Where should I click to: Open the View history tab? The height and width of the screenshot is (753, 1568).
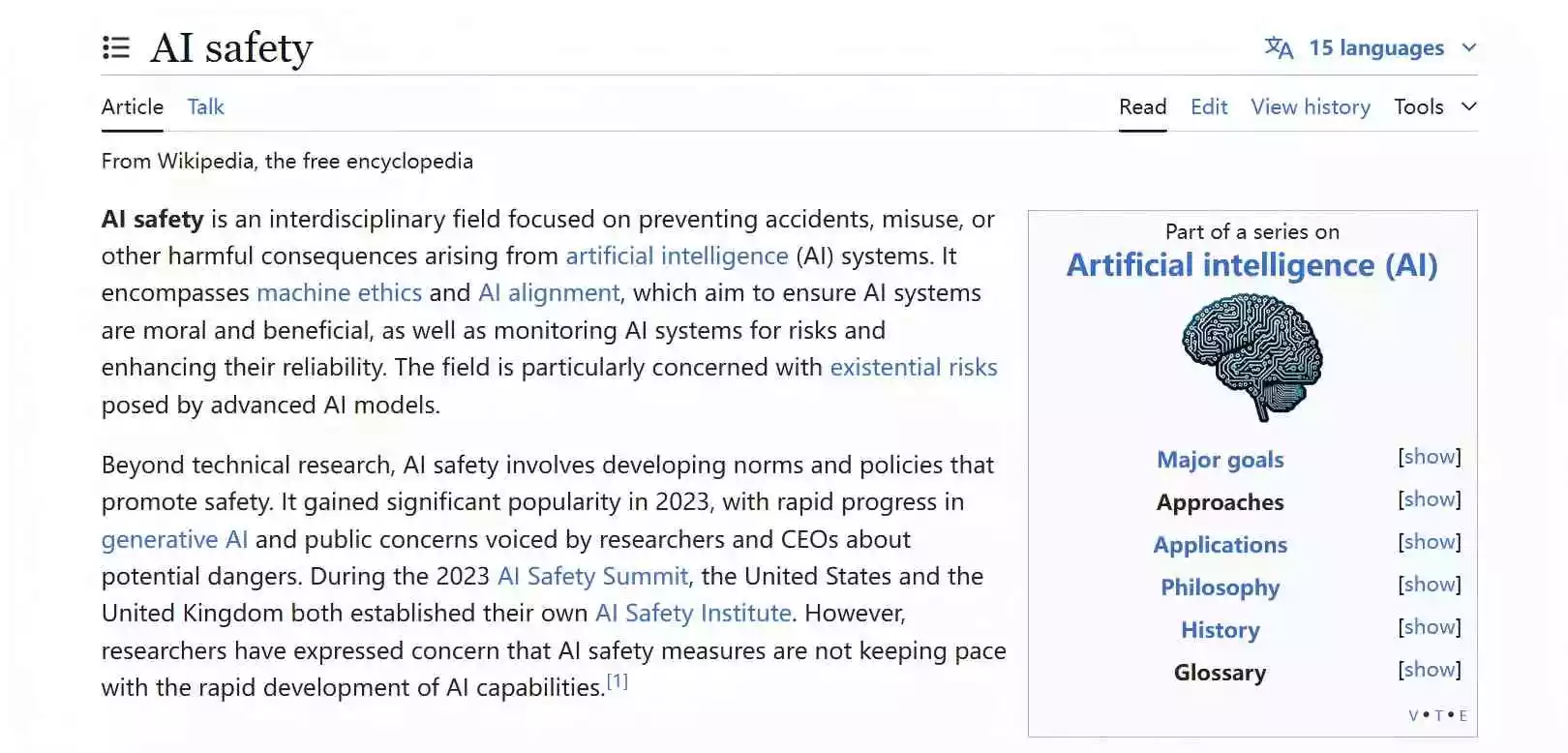tap(1311, 106)
